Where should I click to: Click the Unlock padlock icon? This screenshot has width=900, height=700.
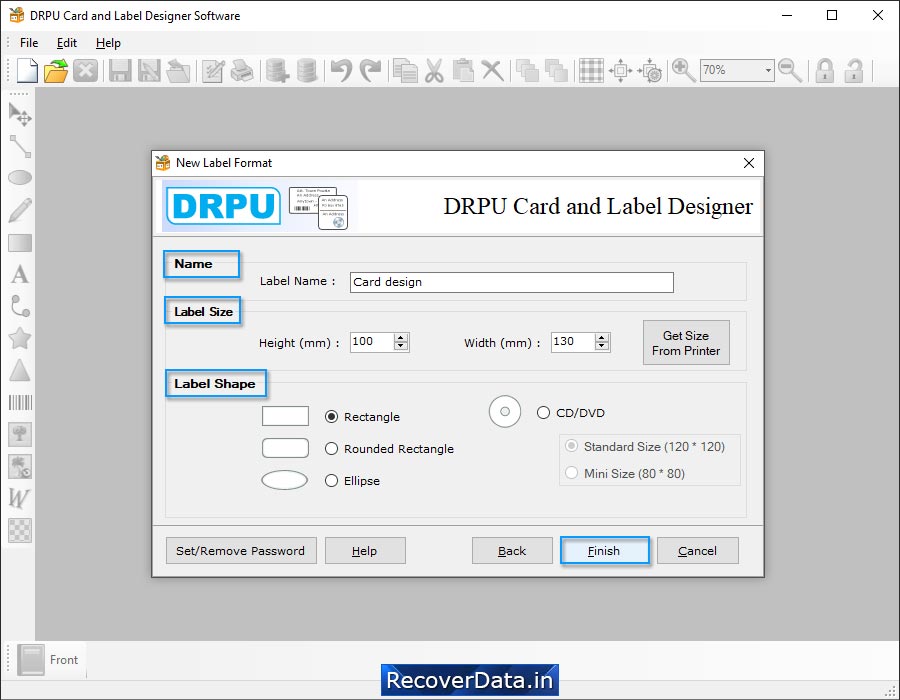pos(854,71)
